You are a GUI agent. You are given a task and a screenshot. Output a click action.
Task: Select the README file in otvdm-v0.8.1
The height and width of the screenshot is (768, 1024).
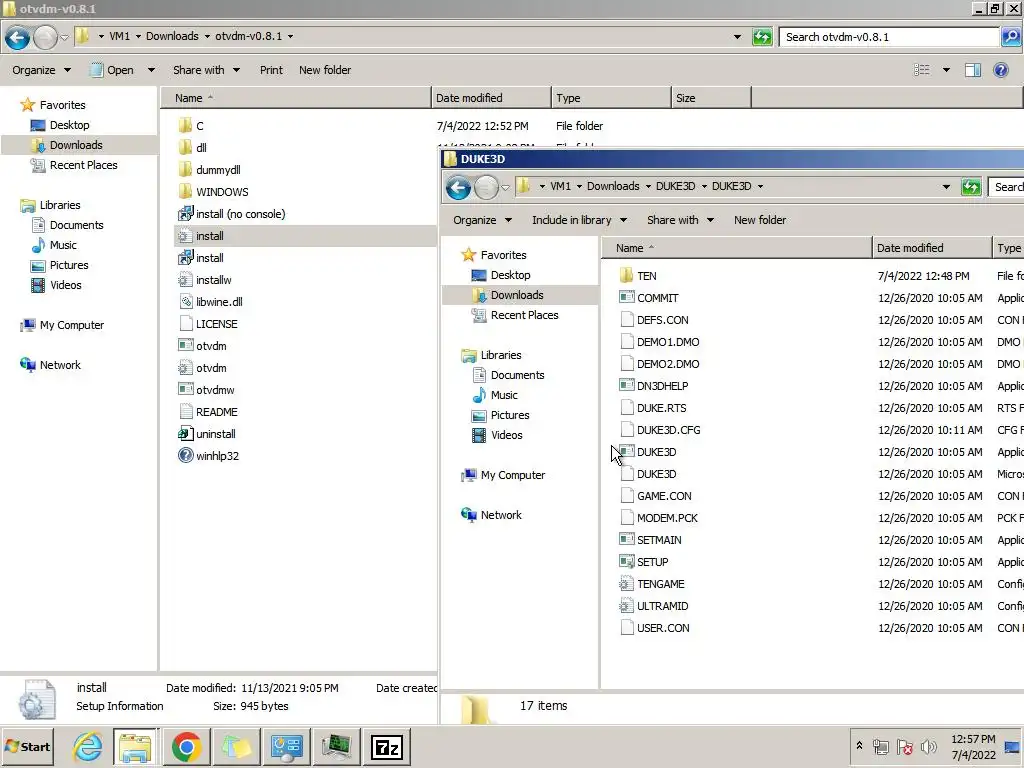tap(208, 412)
